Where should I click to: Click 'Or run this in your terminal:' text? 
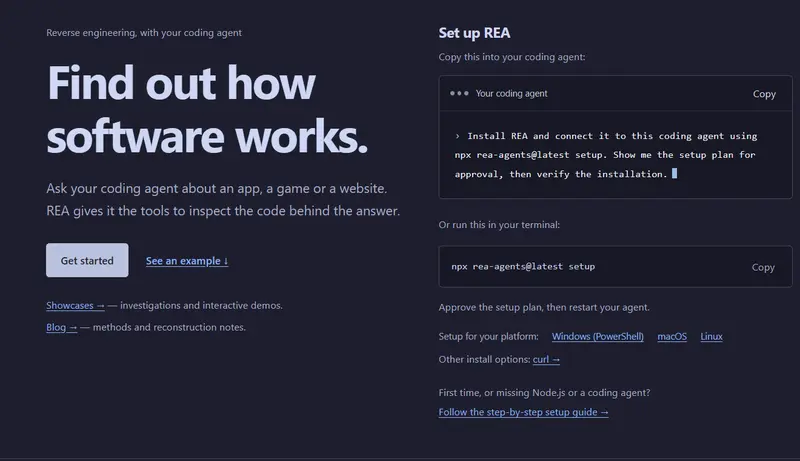(499, 225)
